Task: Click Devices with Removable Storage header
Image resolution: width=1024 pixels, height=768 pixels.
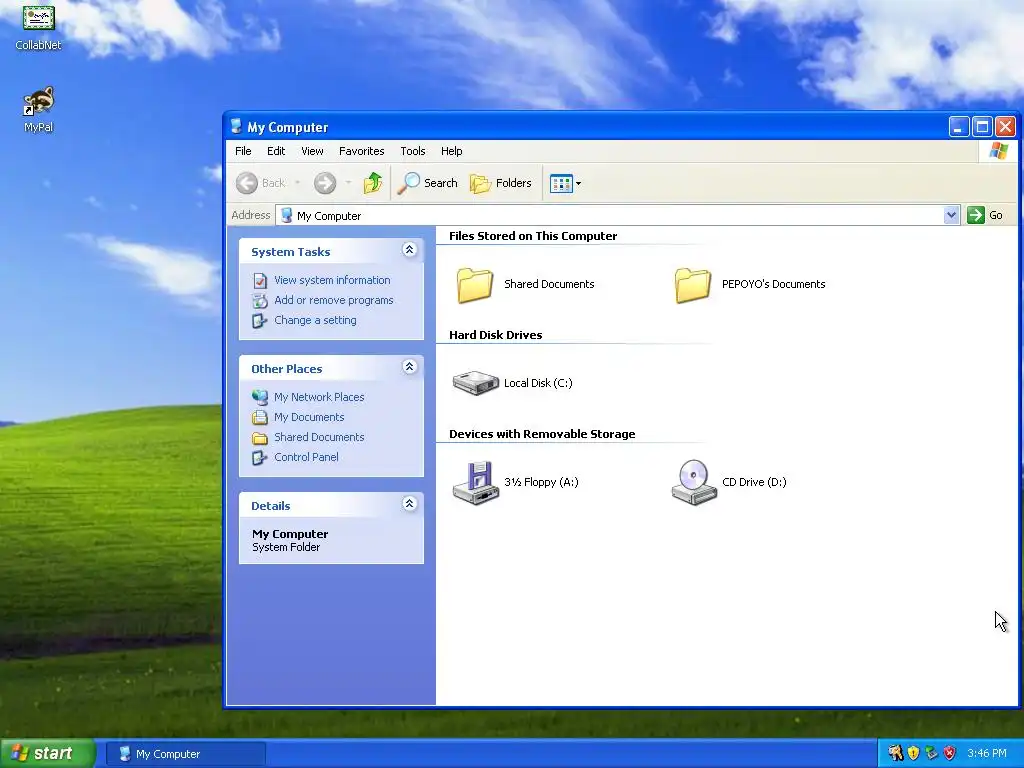Action: pos(542,434)
